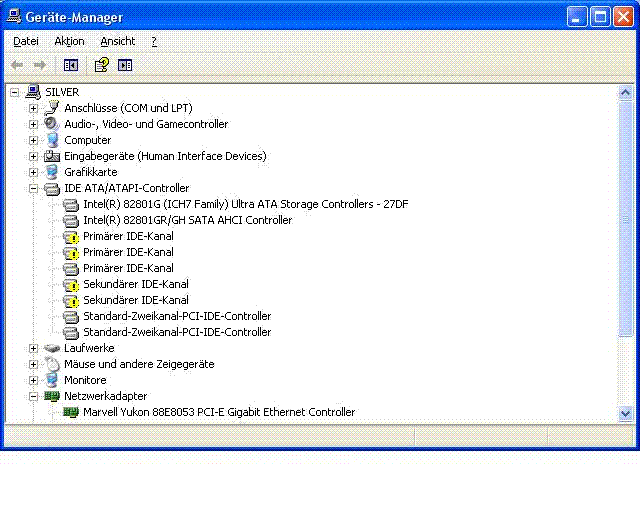Image resolution: width=640 pixels, height=512 pixels.
Task: Collapse the IDE ATA/ATAPI-Controller category
Action: pyautogui.click(x=33, y=188)
